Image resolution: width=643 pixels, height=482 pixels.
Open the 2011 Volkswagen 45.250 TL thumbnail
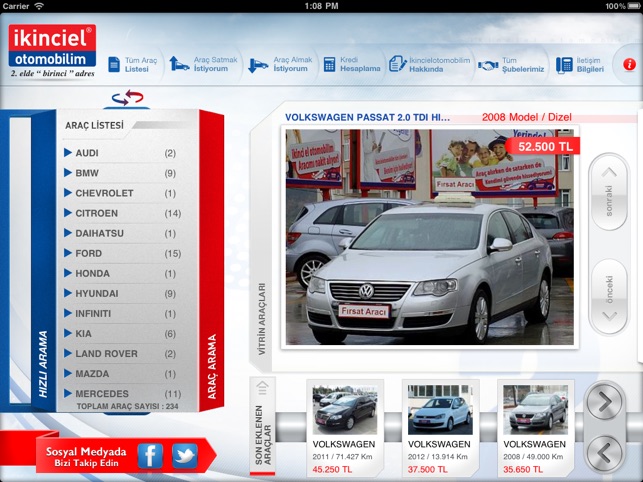click(x=345, y=409)
